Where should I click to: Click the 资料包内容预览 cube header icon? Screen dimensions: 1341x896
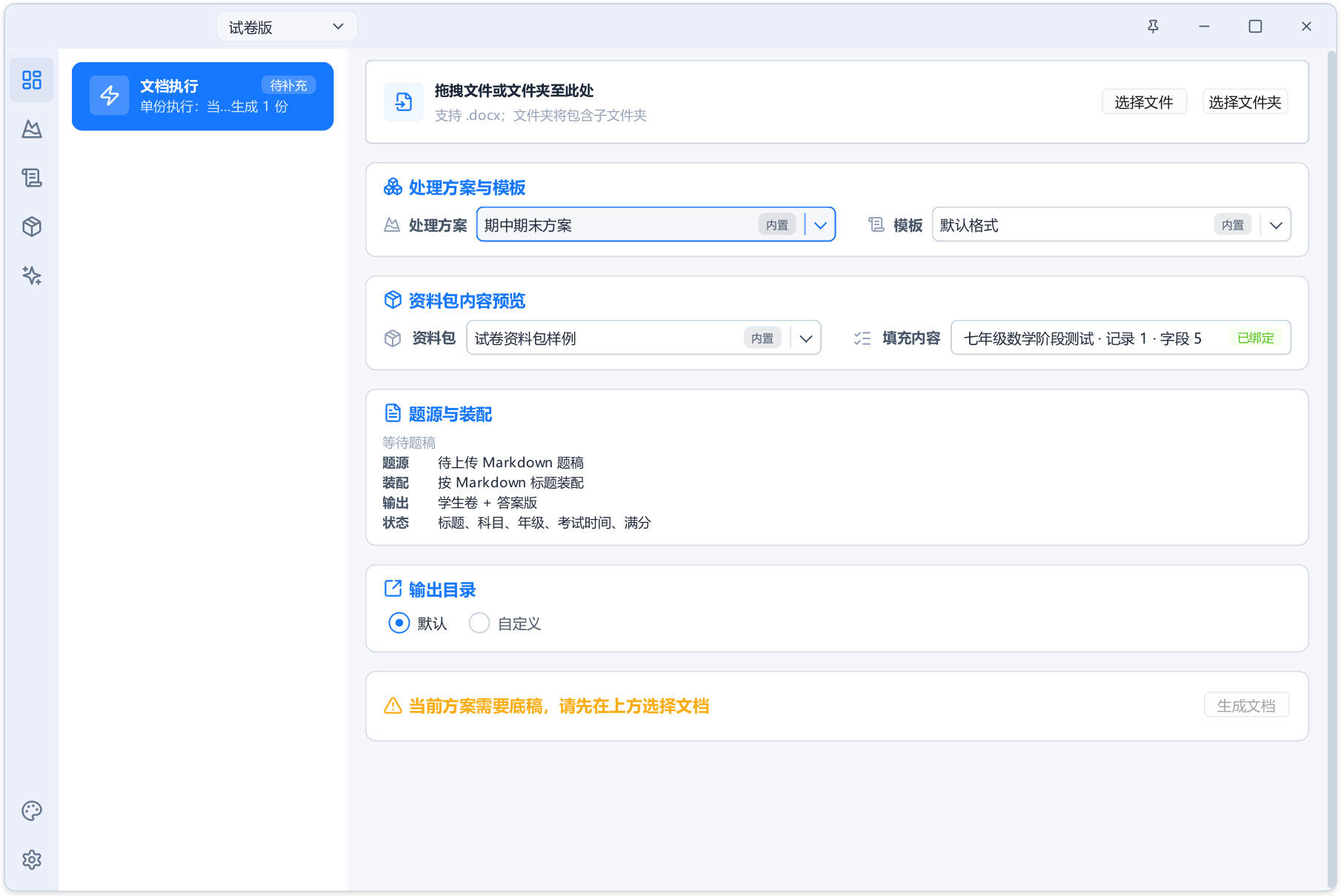pyautogui.click(x=393, y=300)
